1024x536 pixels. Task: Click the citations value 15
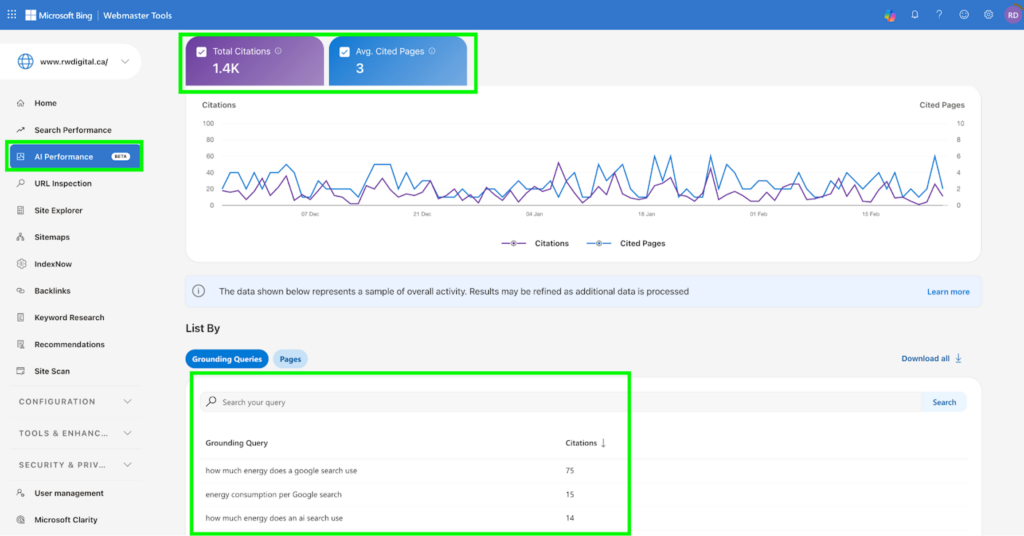(569, 494)
